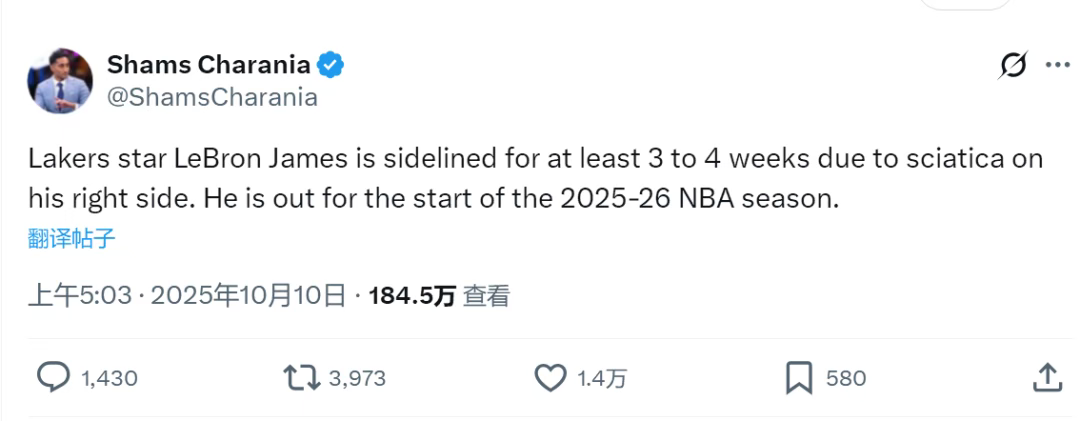Click the 2025年10月10日 post date
The width and height of the screenshot is (1080, 421).
point(248,296)
